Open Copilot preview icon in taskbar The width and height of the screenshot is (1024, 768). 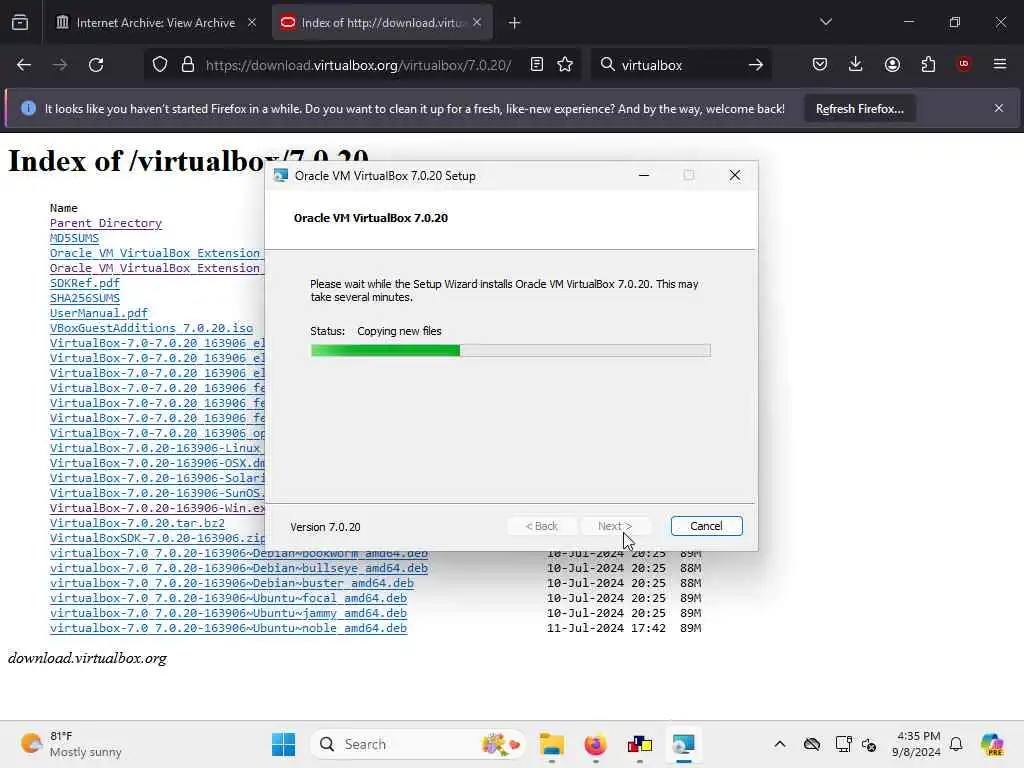coord(993,744)
